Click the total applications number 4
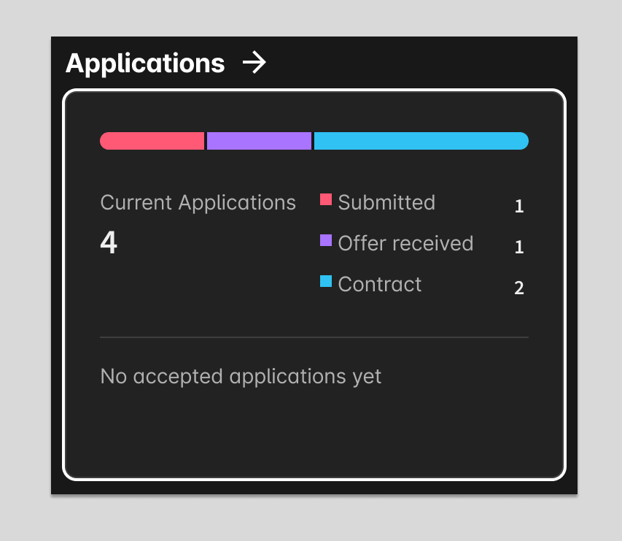Screen dimensions: 622x541 (x=109, y=243)
